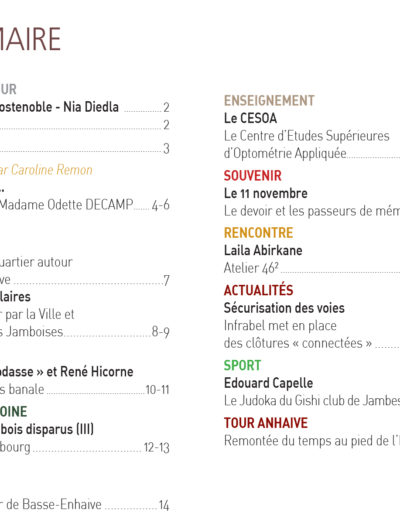Viewport: 400px width, 516px height.
Task: Click the Caroline Remon byline
Action: click(x=46, y=170)
